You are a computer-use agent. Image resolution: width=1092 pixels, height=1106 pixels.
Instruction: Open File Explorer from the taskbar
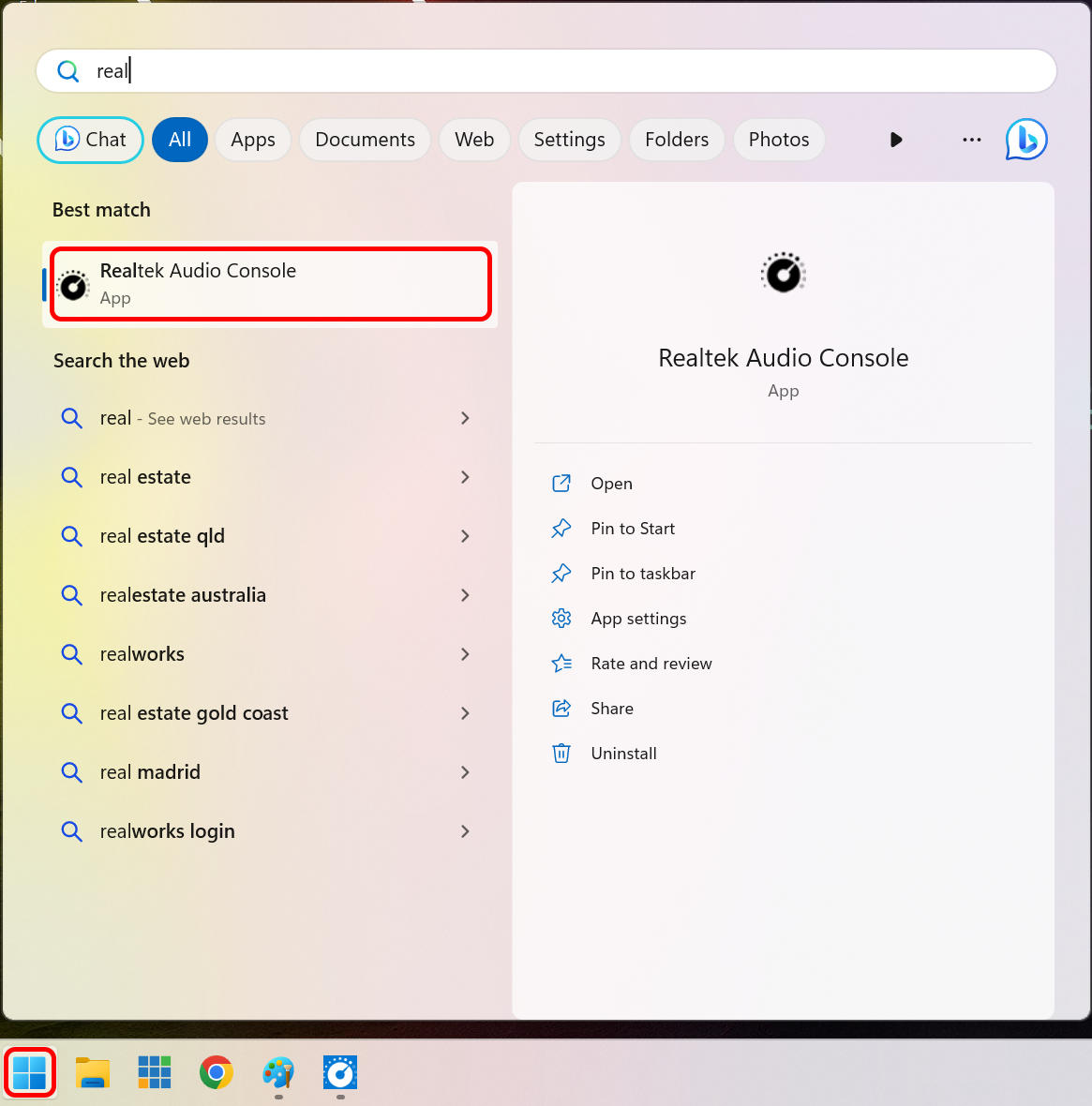point(91,1072)
